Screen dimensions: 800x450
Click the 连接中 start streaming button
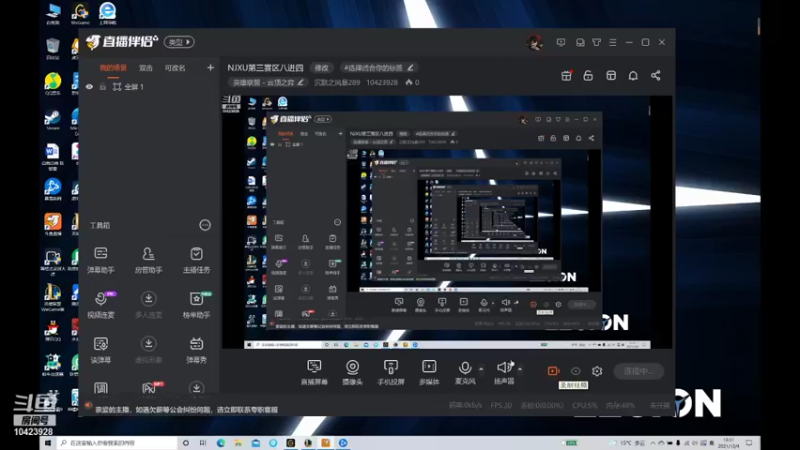coord(638,371)
